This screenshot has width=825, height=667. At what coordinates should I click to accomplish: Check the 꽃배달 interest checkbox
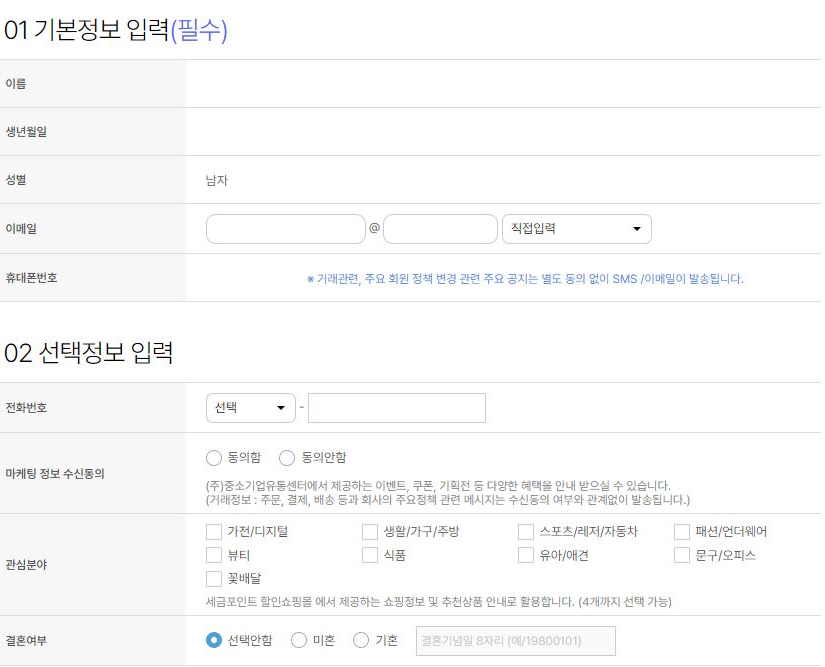[x=214, y=578]
